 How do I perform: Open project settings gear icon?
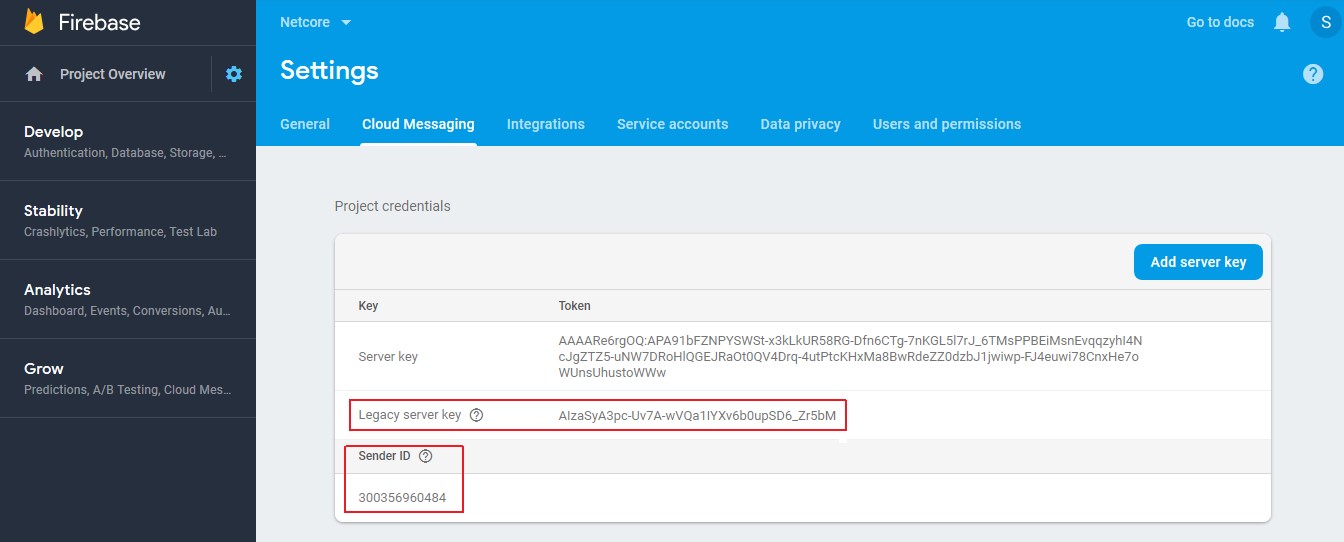tap(234, 74)
